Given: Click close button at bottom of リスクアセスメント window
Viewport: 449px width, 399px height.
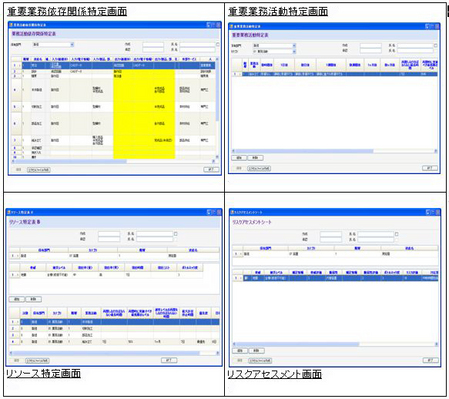Looking at the screenshot, I should [x=430, y=360].
